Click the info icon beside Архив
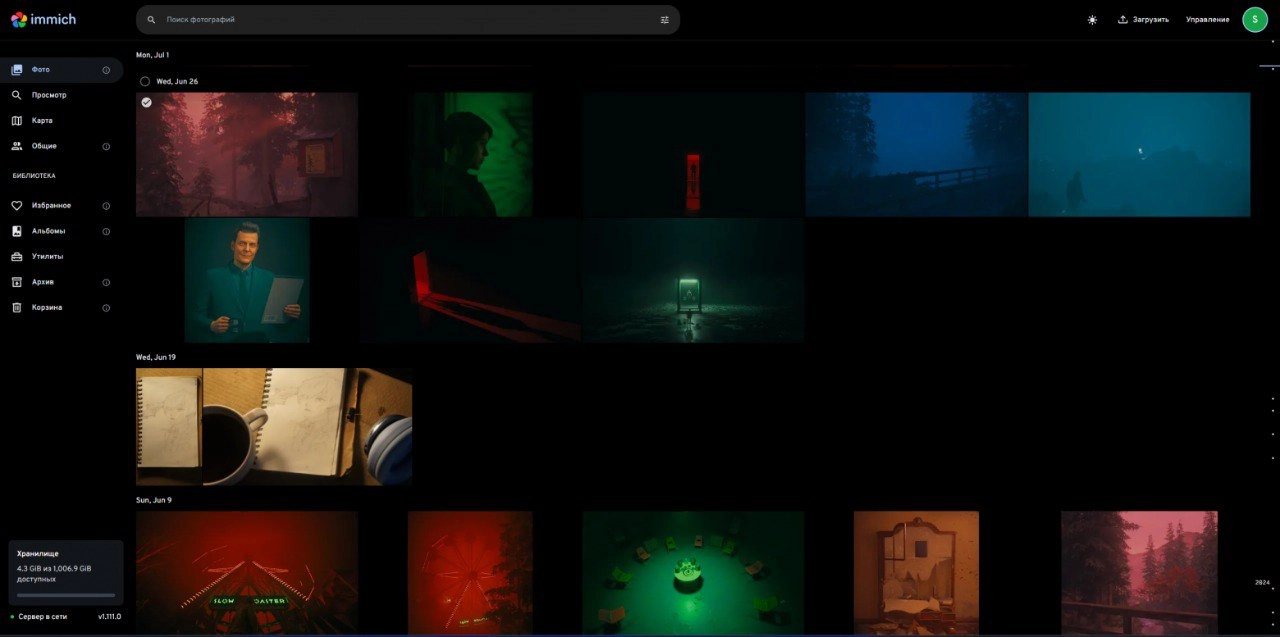 pos(106,282)
